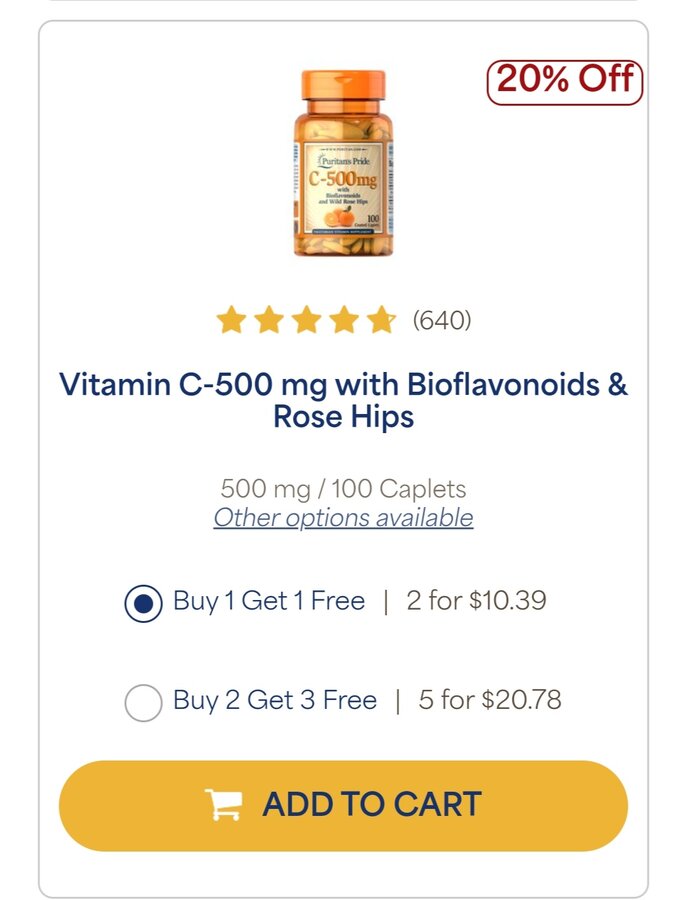Click the "Buy 1 Get 1 Free" label text
687x900 pixels.
point(269,601)
